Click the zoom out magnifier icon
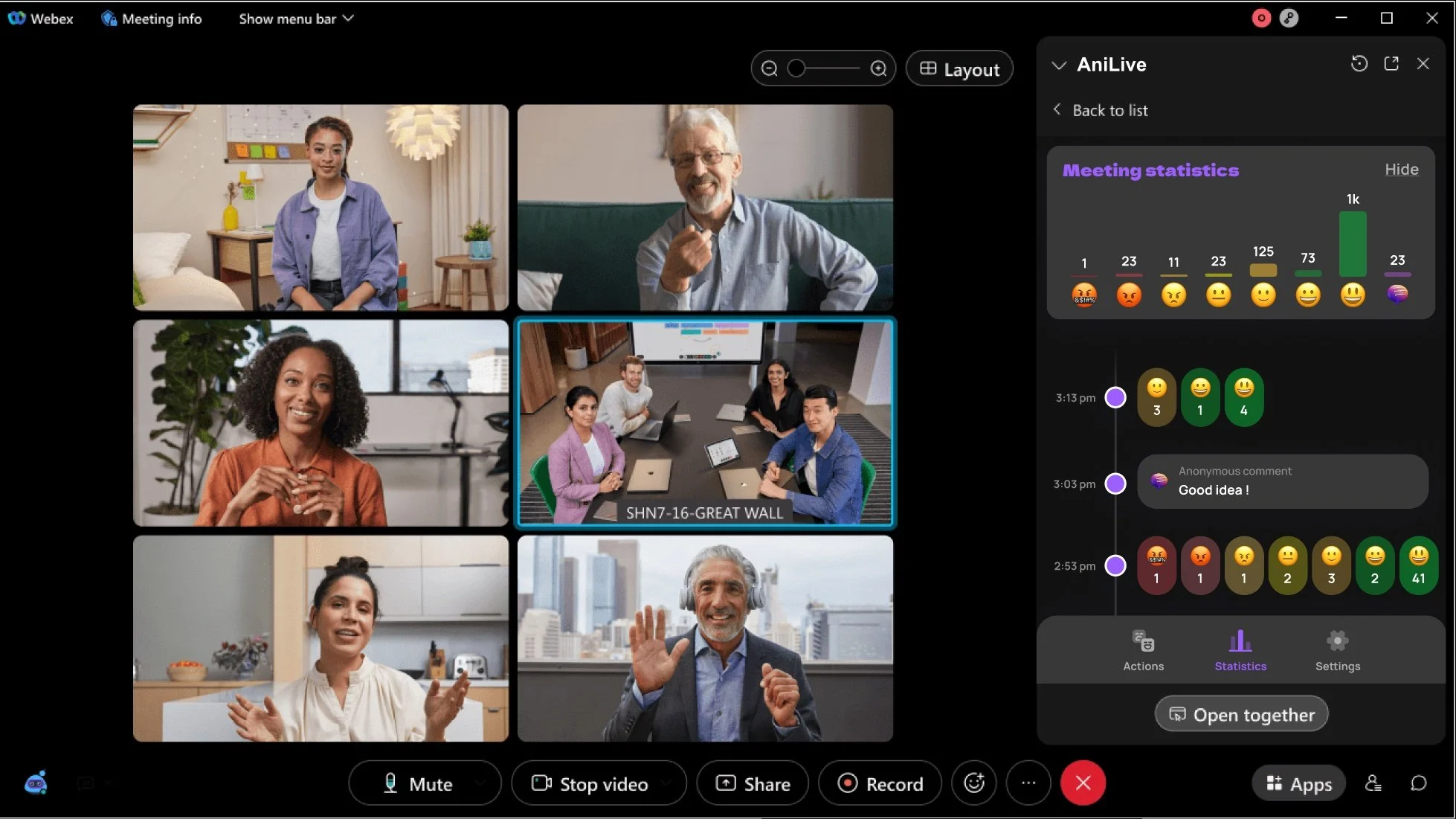1456x819 pixels. point(770,68)
